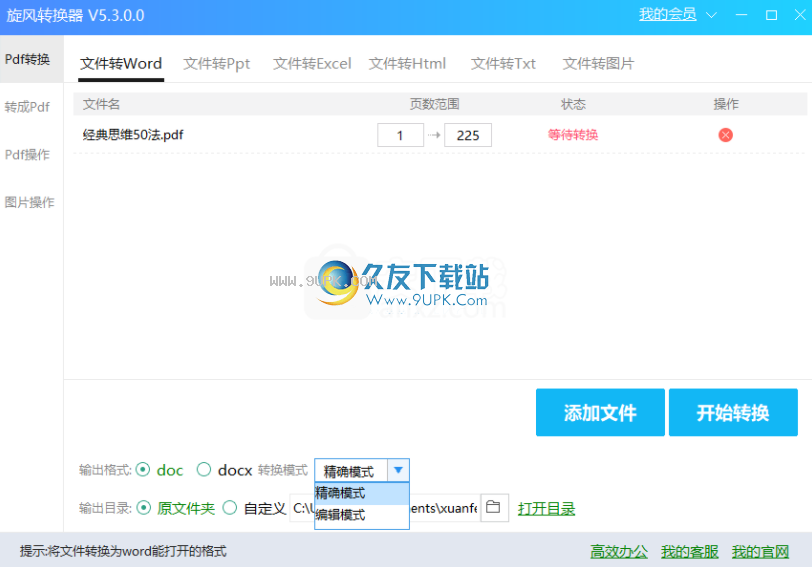The width and height of the screenshot is (812, 567).
Task: Start conversion with 开始转换 button
Action: point(733,413)
